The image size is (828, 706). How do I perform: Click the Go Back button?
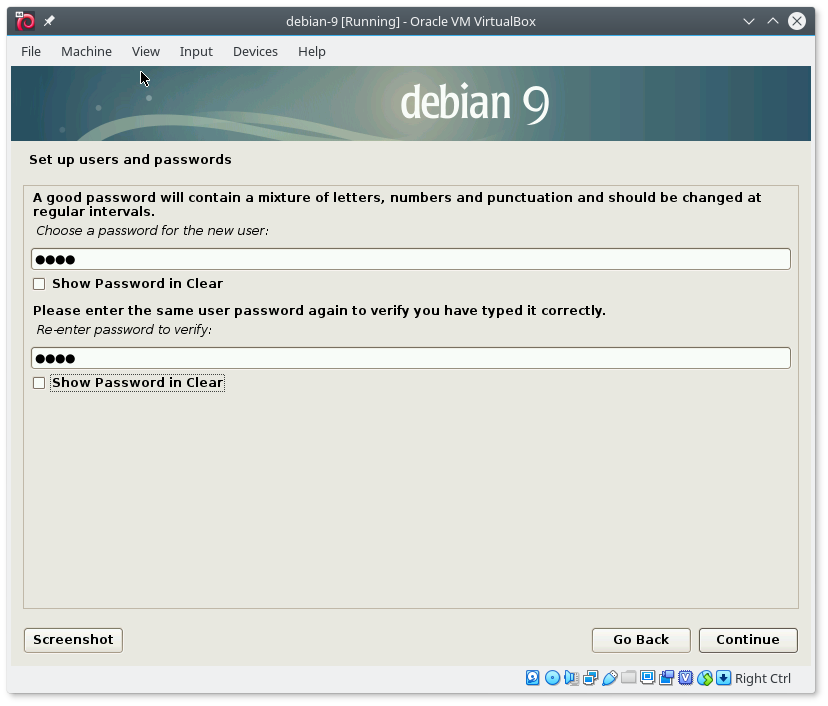click(641, 640)
